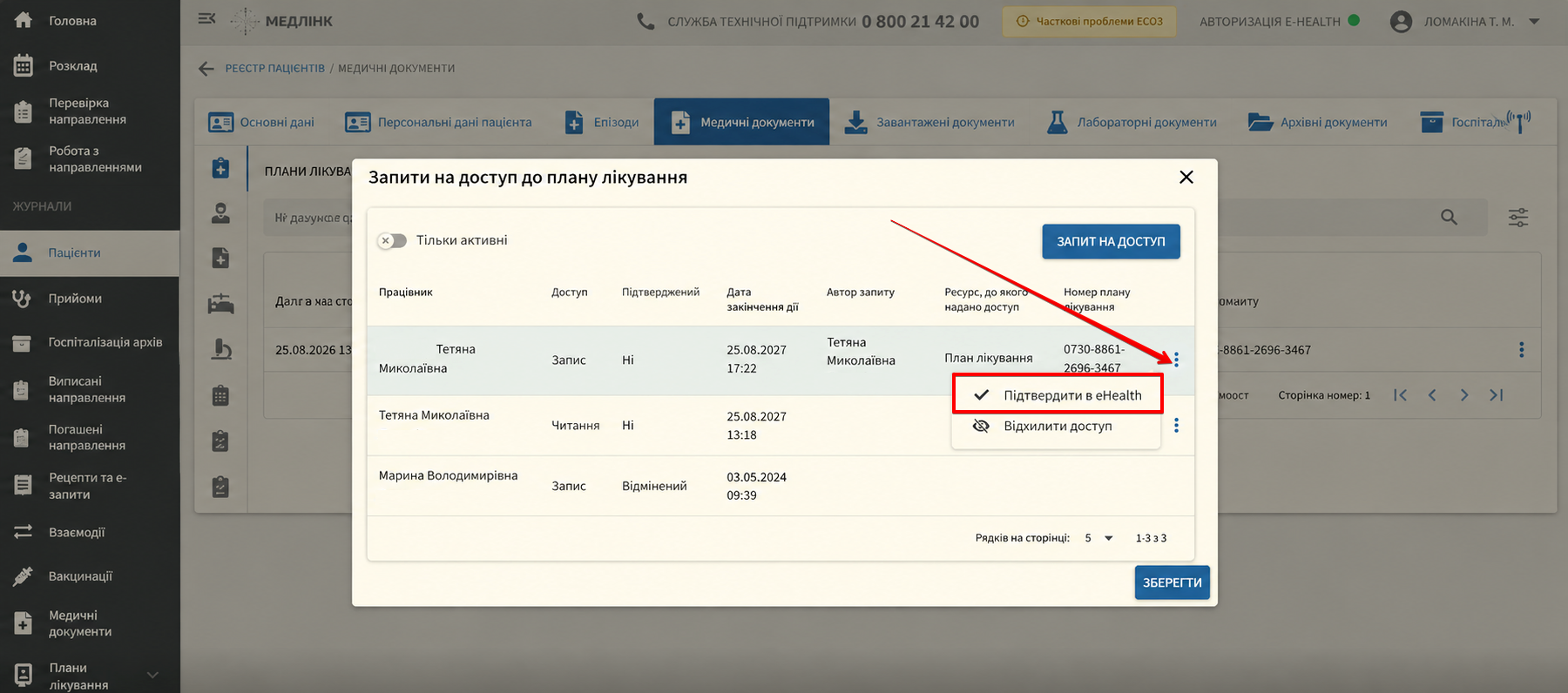Click the green e-Health authorization indicator

point(1354,20)
